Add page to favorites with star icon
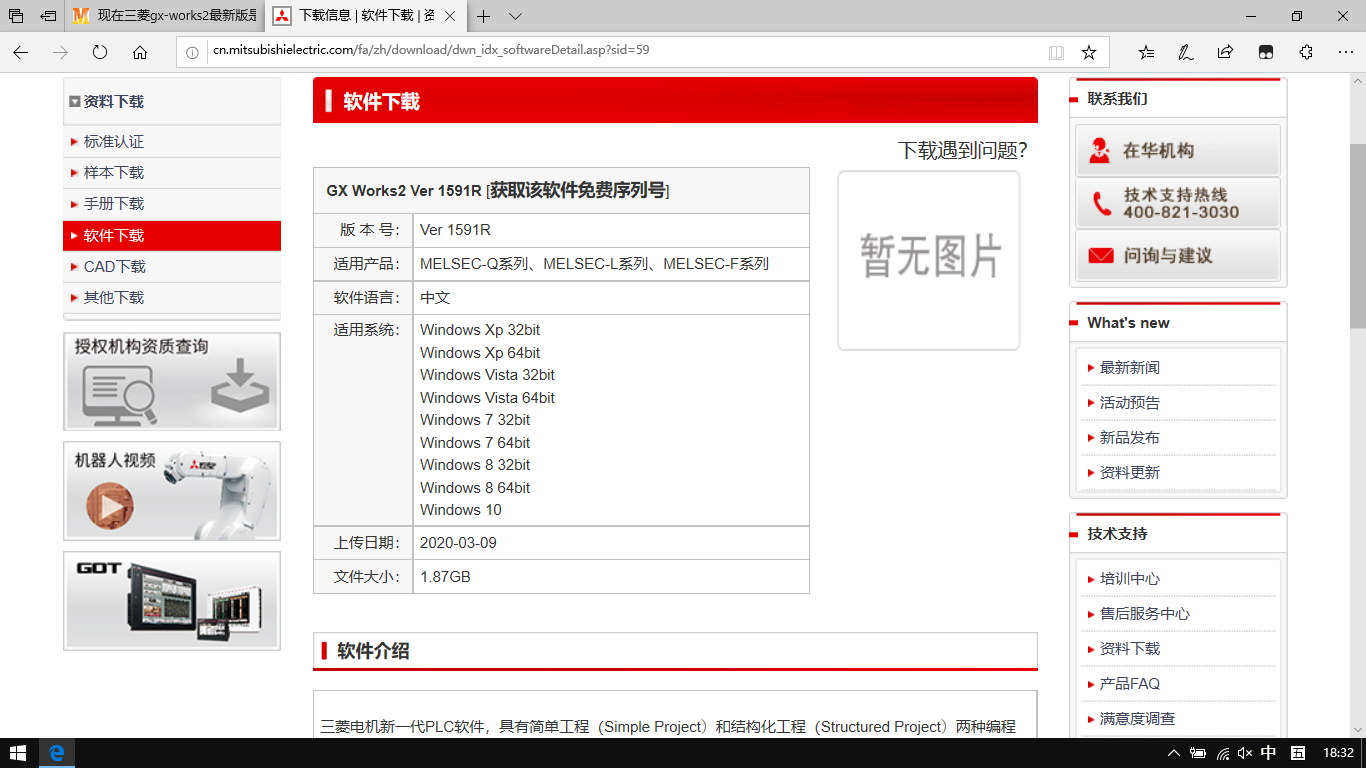The width and height of the screenshot is (1366, 768). tap(1089, 52)
